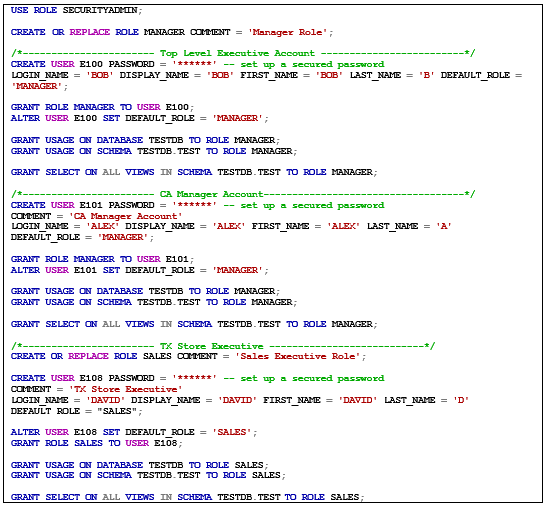
Task: Click the user name E100 after CREATE USER
Action: (x=91, y=64)
